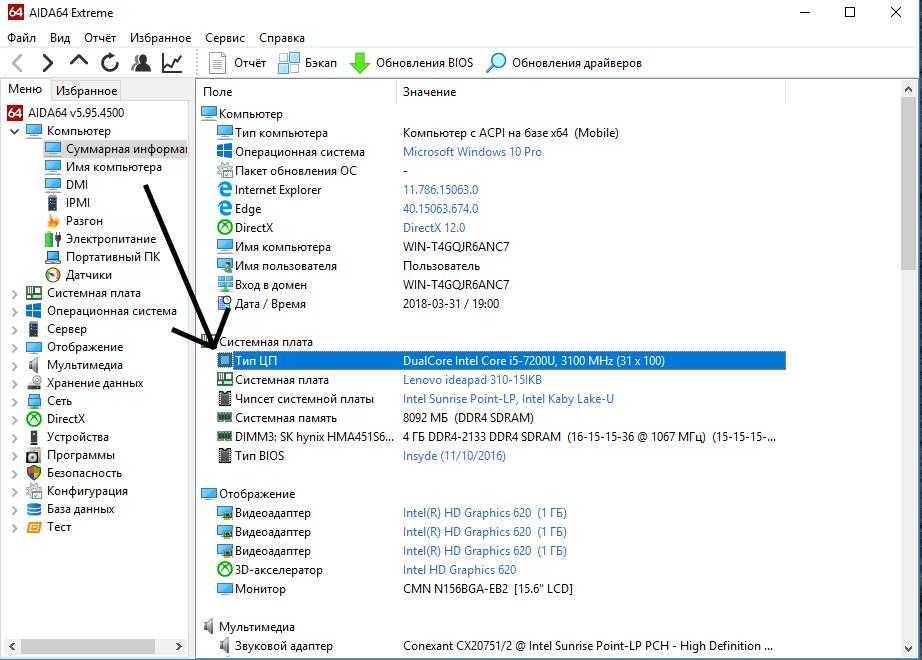Select the Портативный ПК tree item
The width and height of the screenshot is (922, 660).
pos(103,257)
